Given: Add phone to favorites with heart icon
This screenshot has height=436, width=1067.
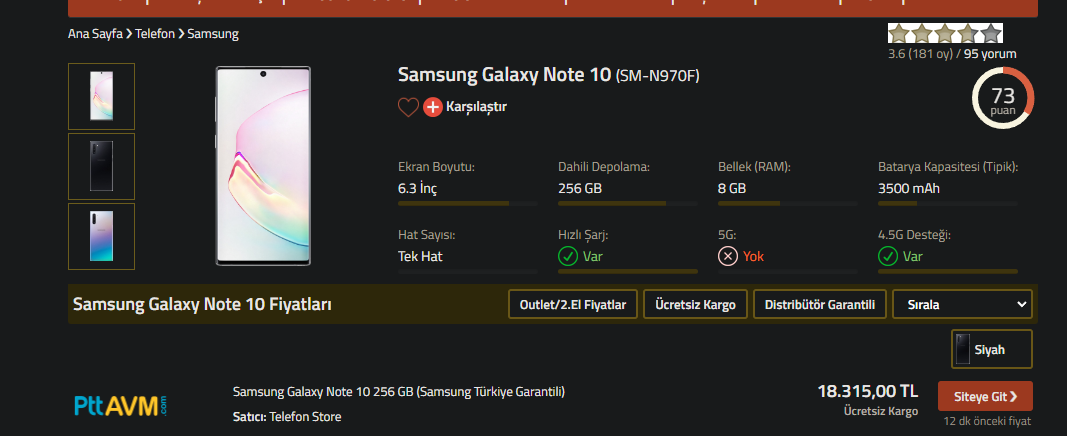Looking at the screenshot, I should (x=408, y=107).
